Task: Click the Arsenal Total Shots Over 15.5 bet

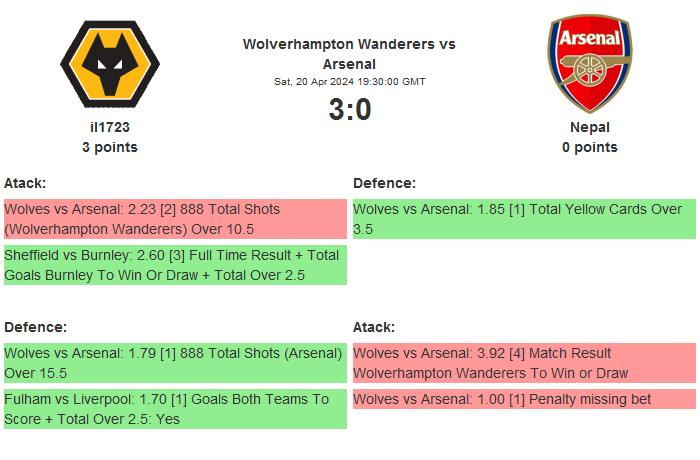Action: point(175,363)
